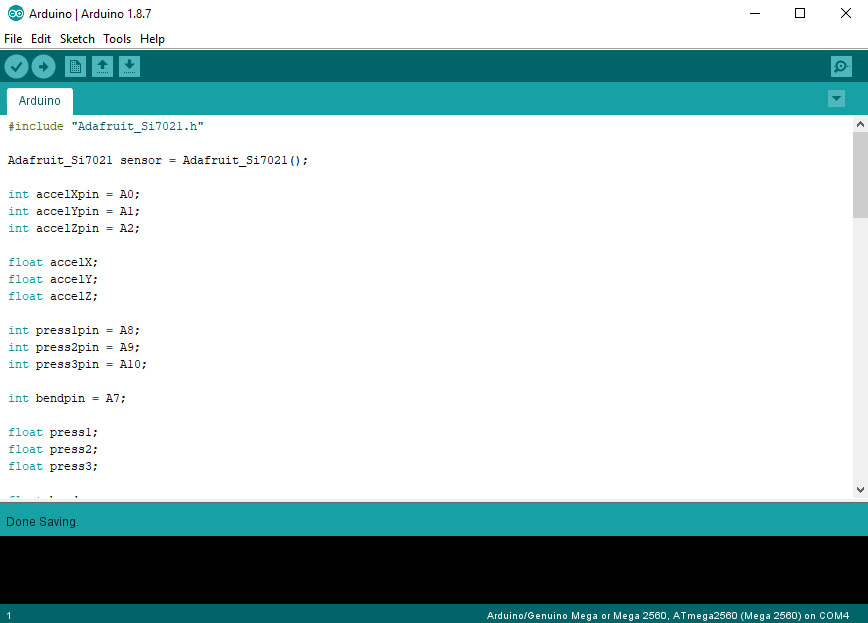Click the editor scrollbar up arrow
The width and height of the screenshot is (868, 623).
coord(860,123)
